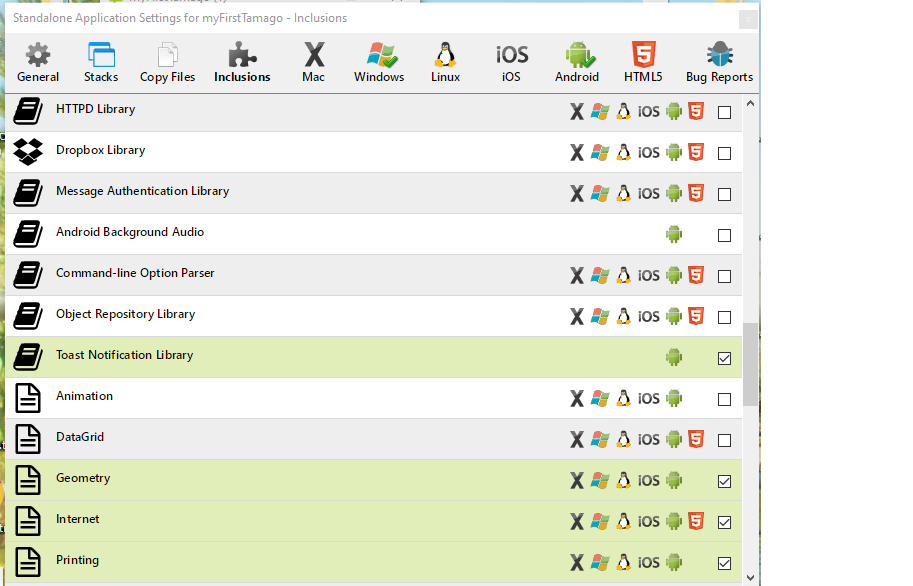Select the Inclusions tab
Viewport: 913px width, 586px height.
242,62
